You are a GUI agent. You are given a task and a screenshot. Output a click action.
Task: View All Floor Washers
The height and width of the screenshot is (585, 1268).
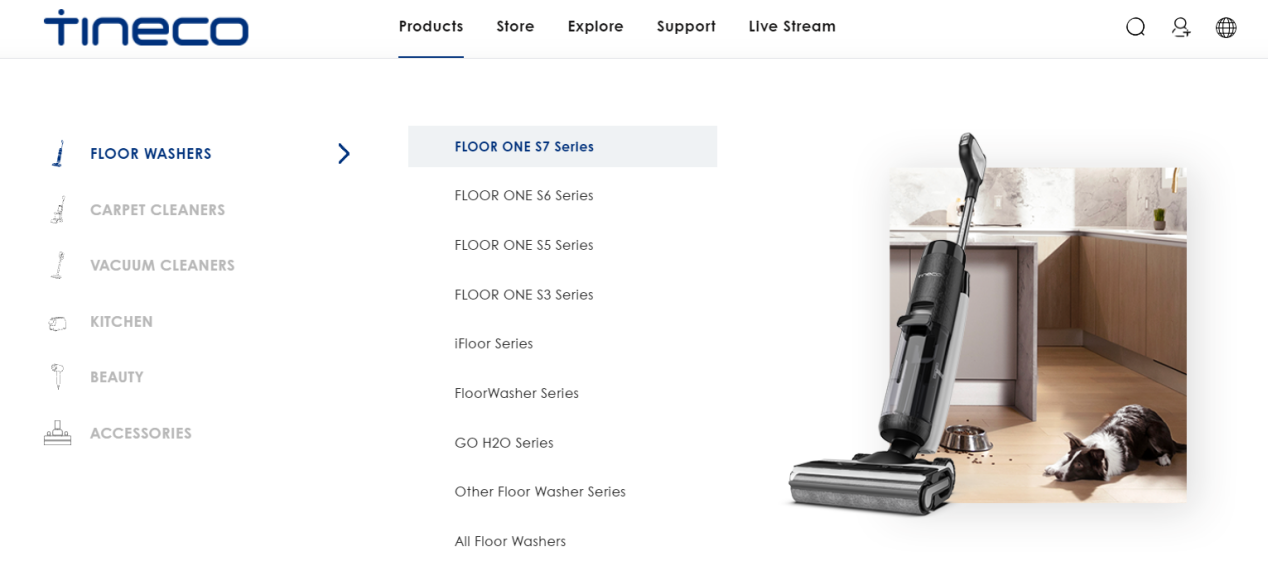(510, 541)
